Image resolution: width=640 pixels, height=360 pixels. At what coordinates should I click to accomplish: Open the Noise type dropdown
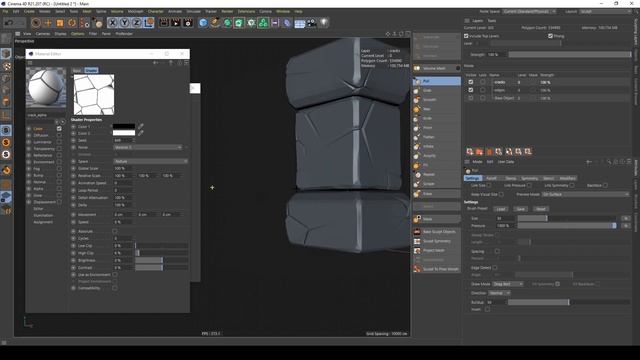[x=148, y=147]
